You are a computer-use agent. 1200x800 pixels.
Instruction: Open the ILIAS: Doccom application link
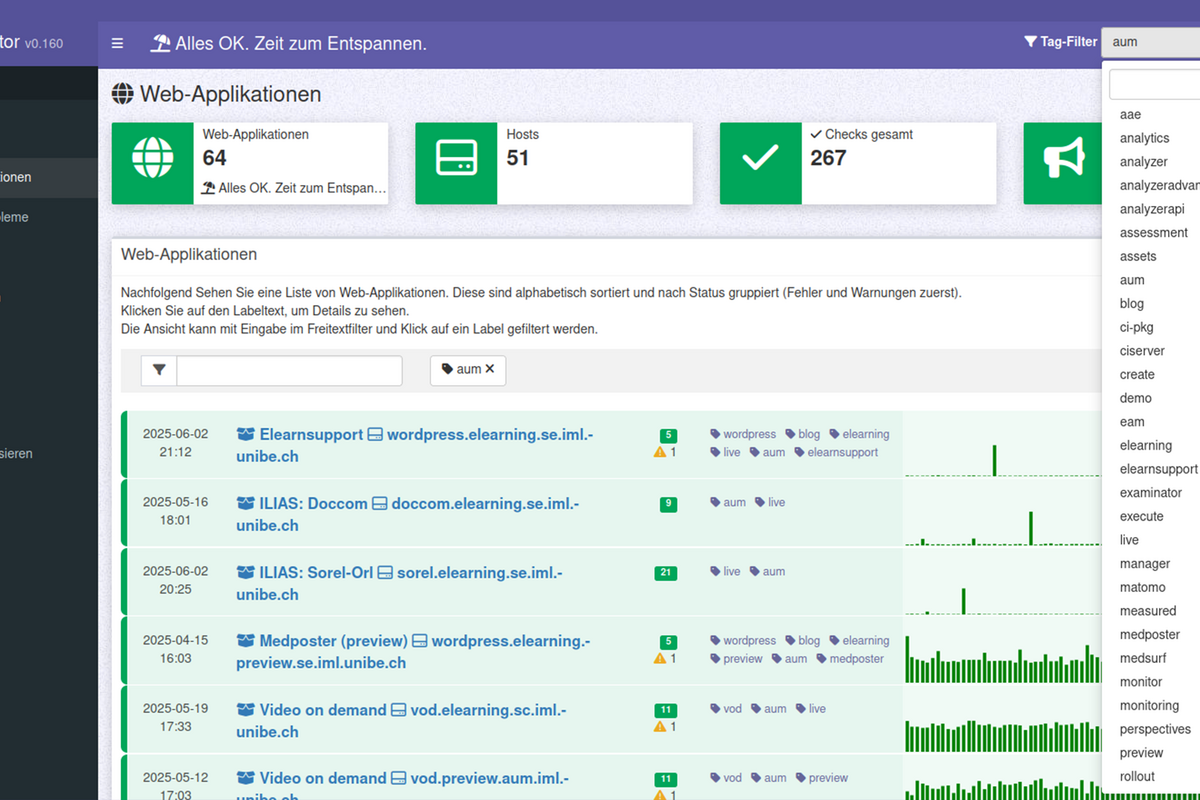pyautogui.click(x=408, y=514)
